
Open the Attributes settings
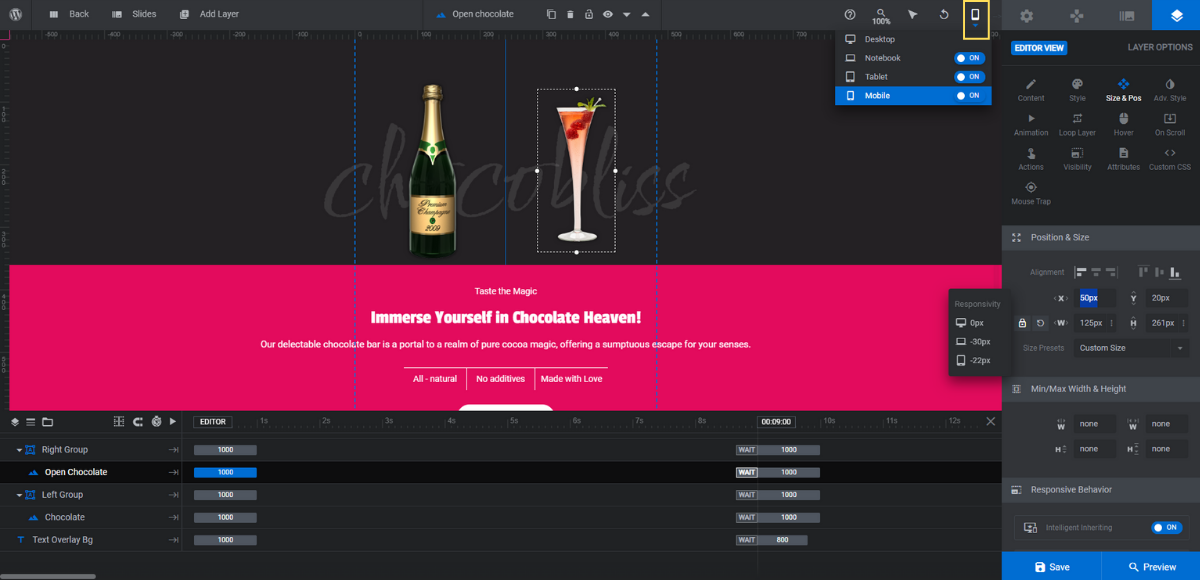point(1123,159)
